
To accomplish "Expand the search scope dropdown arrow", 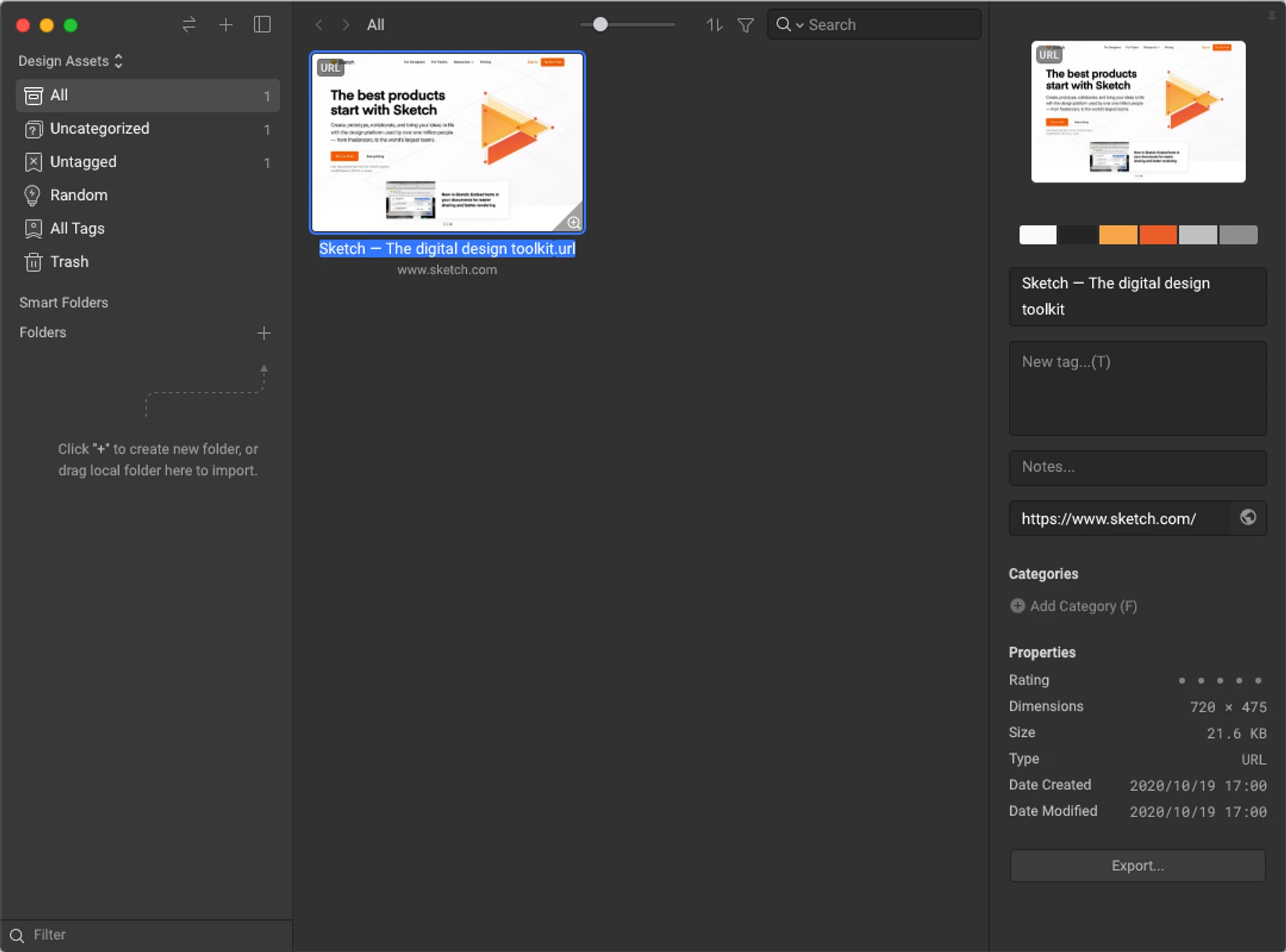I will tap(800, 24).
